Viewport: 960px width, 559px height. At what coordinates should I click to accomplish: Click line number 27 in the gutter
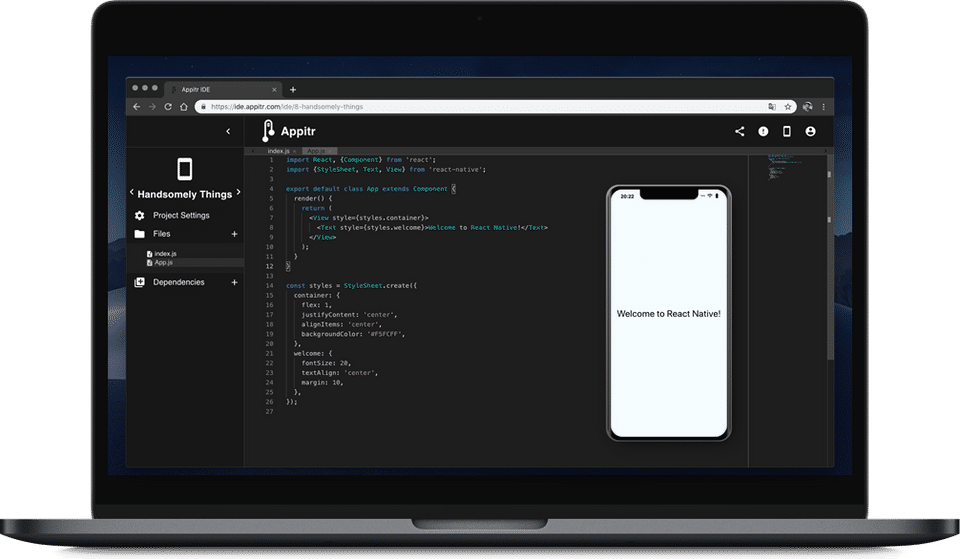(269, 411)
